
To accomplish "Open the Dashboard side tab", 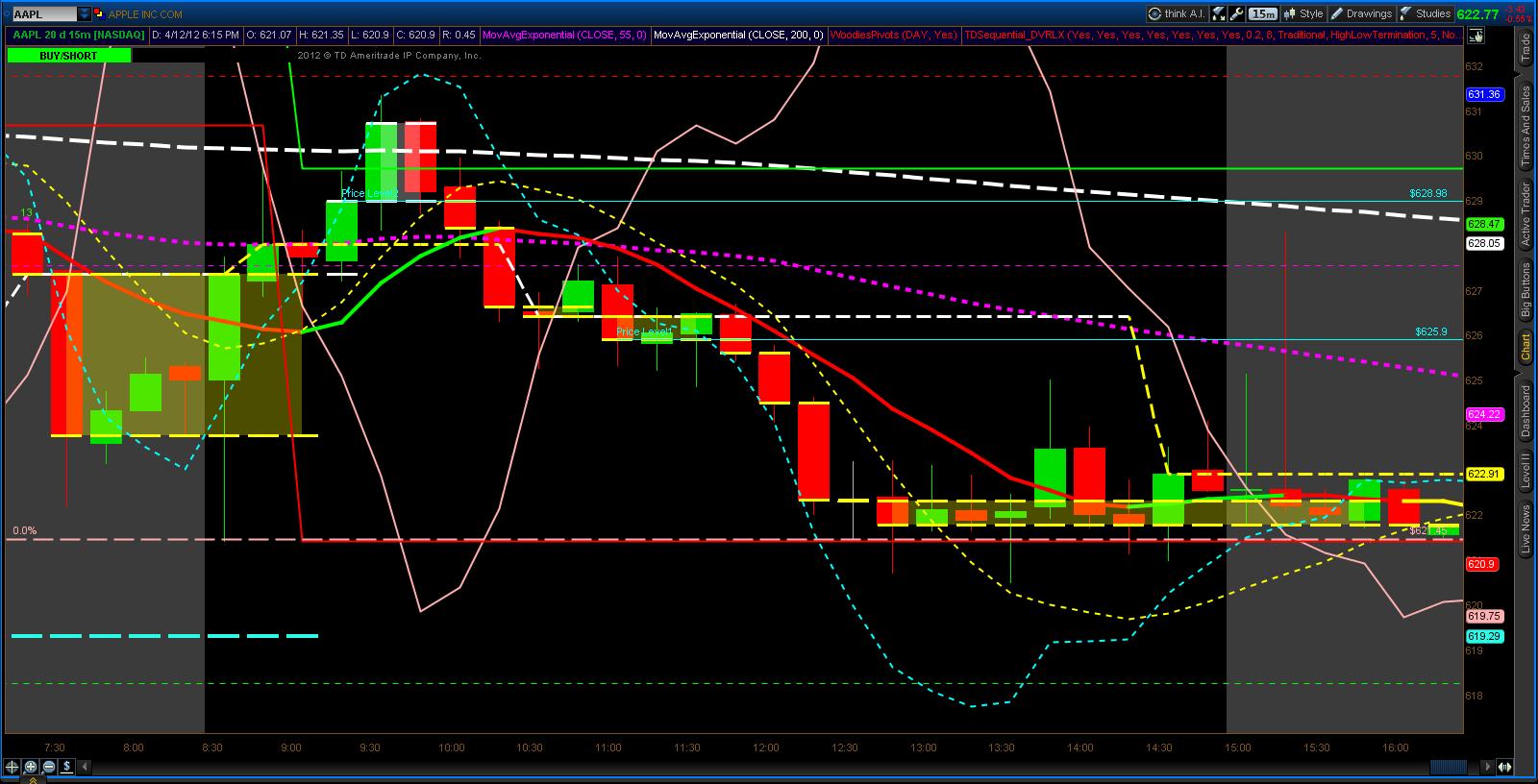I will 1526,410.
